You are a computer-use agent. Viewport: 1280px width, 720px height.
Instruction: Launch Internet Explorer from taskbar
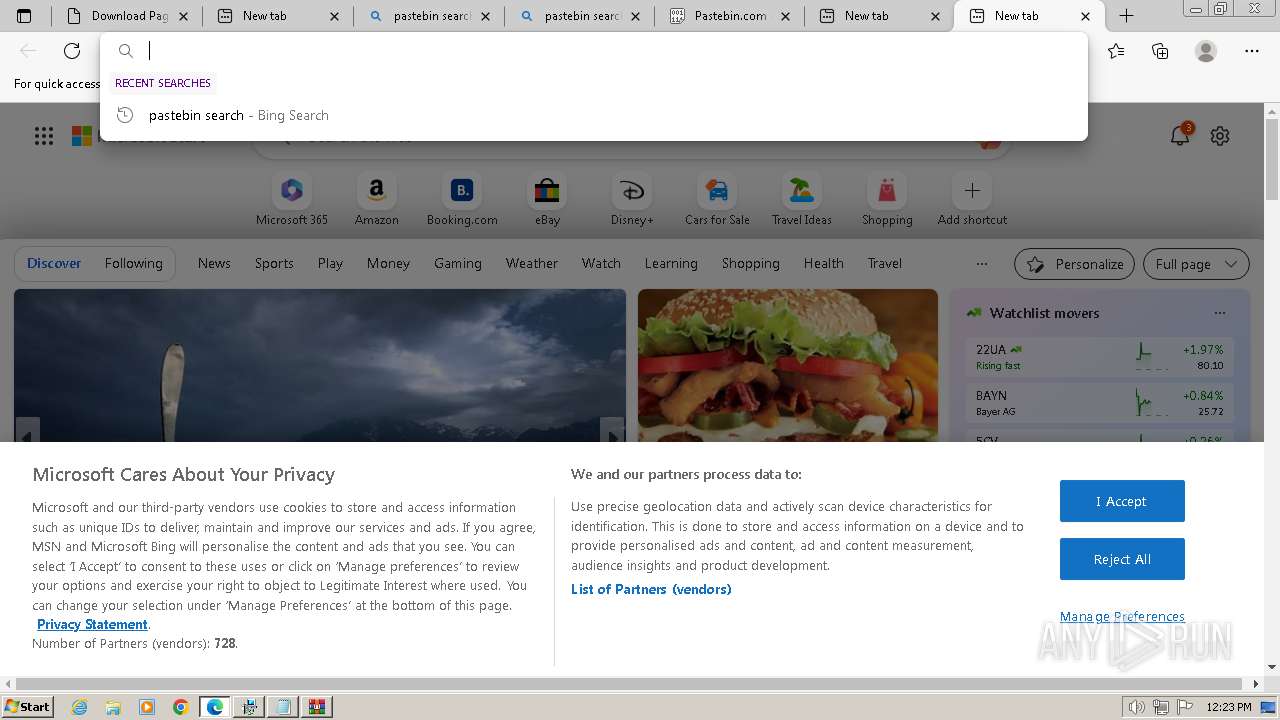(79, 707)
